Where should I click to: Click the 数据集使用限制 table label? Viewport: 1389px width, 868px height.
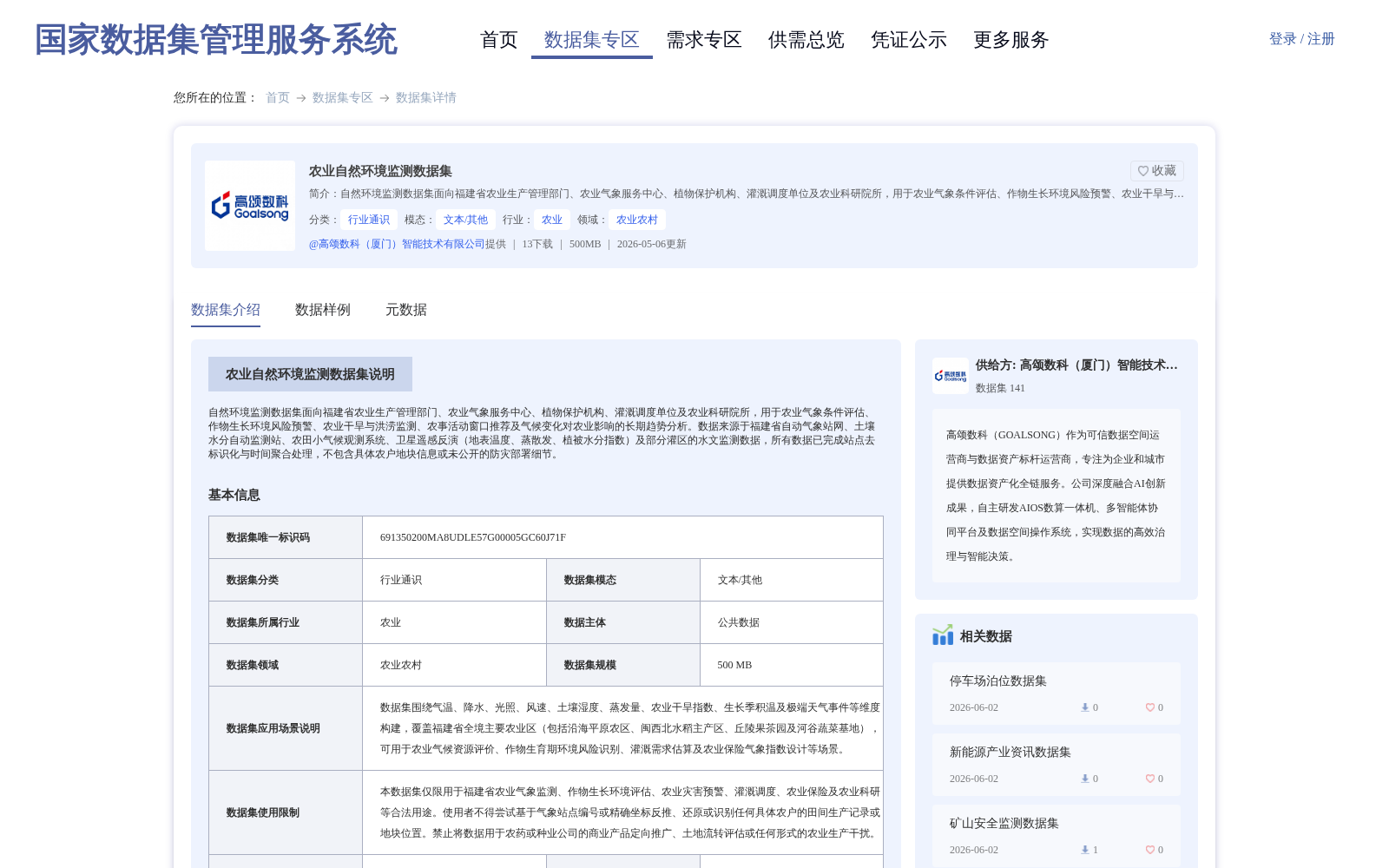(x=263, y=812)
